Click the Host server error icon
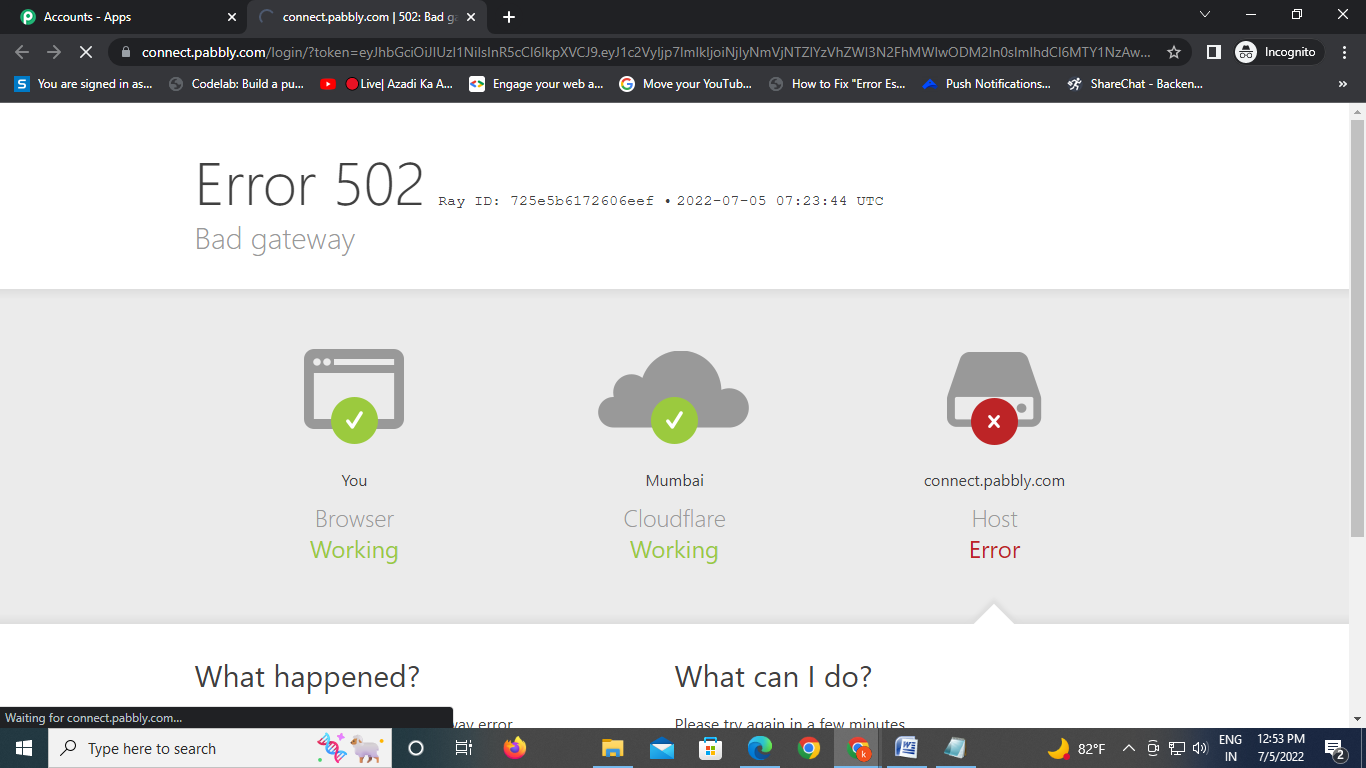The height and width of the screenshot is (768, 1366). pos(994,397)
